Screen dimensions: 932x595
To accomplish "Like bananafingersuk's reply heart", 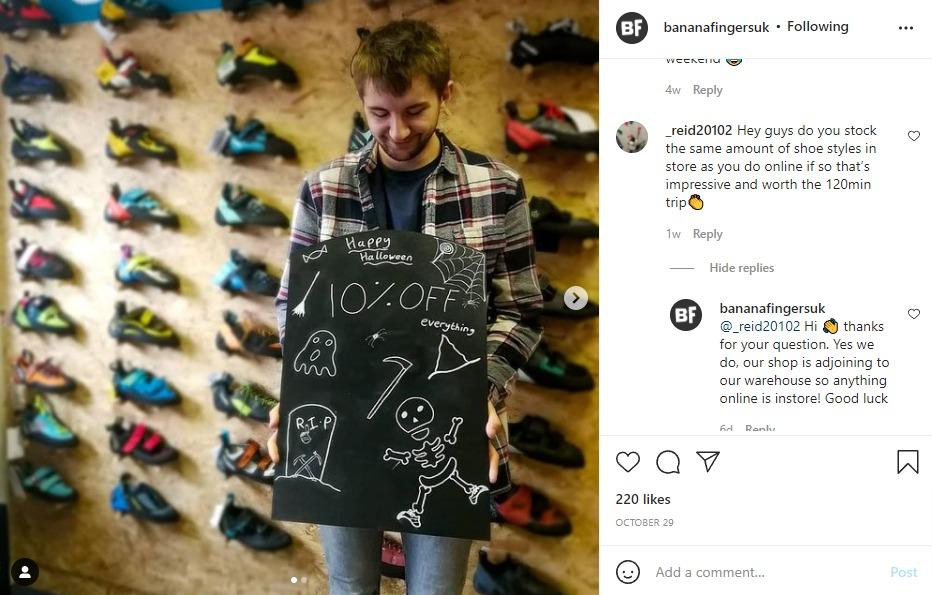I will 914,314.
